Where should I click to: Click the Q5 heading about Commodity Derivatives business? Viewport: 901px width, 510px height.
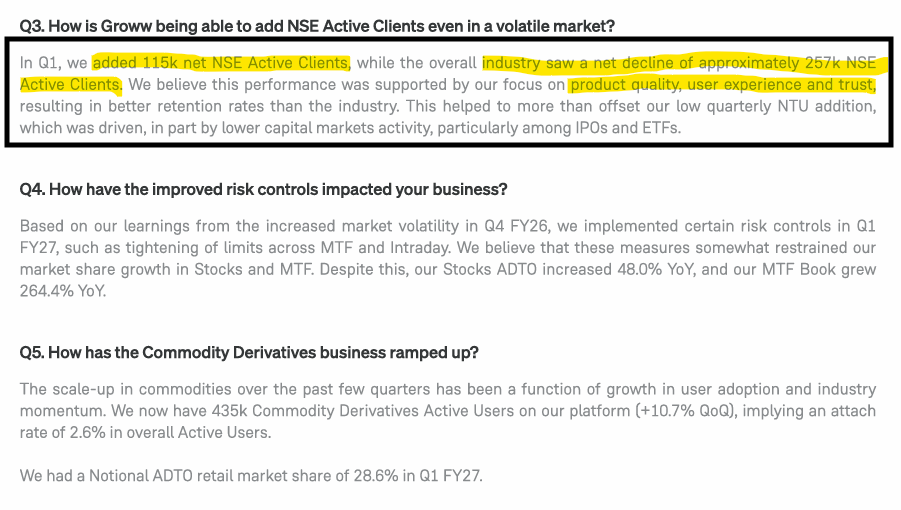pyautogui.click(x=249, y=353)
